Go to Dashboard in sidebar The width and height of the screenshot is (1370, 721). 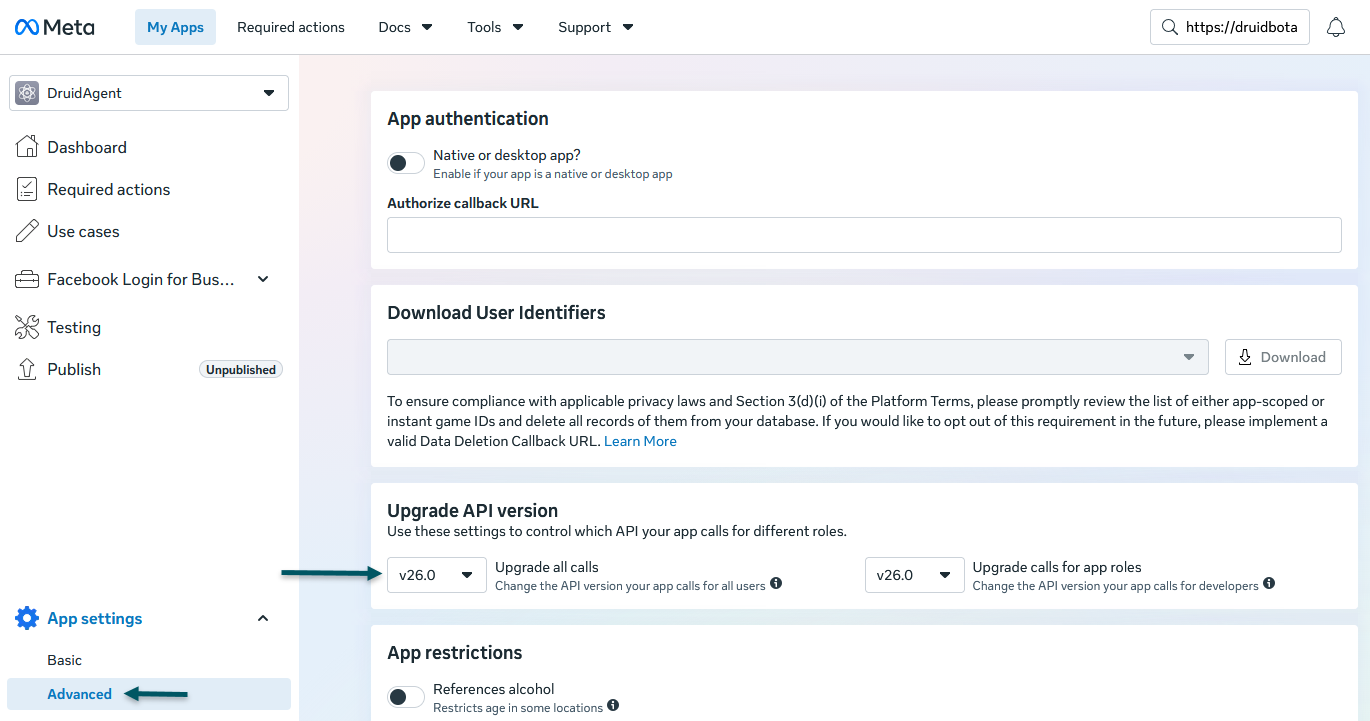pos(87,147)
